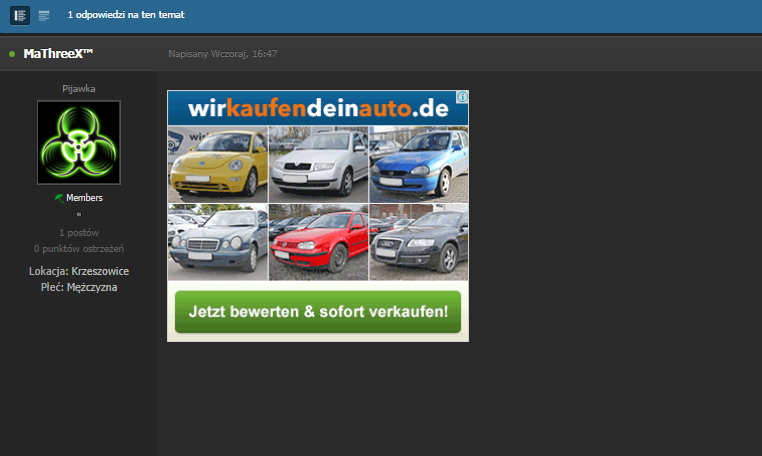Open the MaThreeX™ user profile link
The height and width of the screenshot is (456, 762).
58,53
